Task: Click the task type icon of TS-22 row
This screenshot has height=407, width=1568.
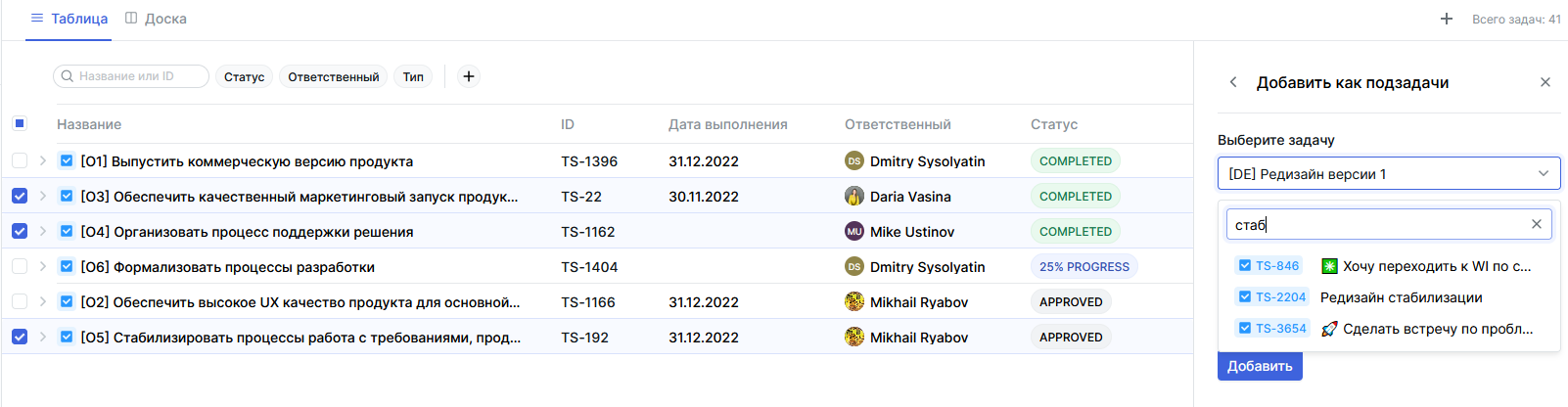Action: click(67, 196)
